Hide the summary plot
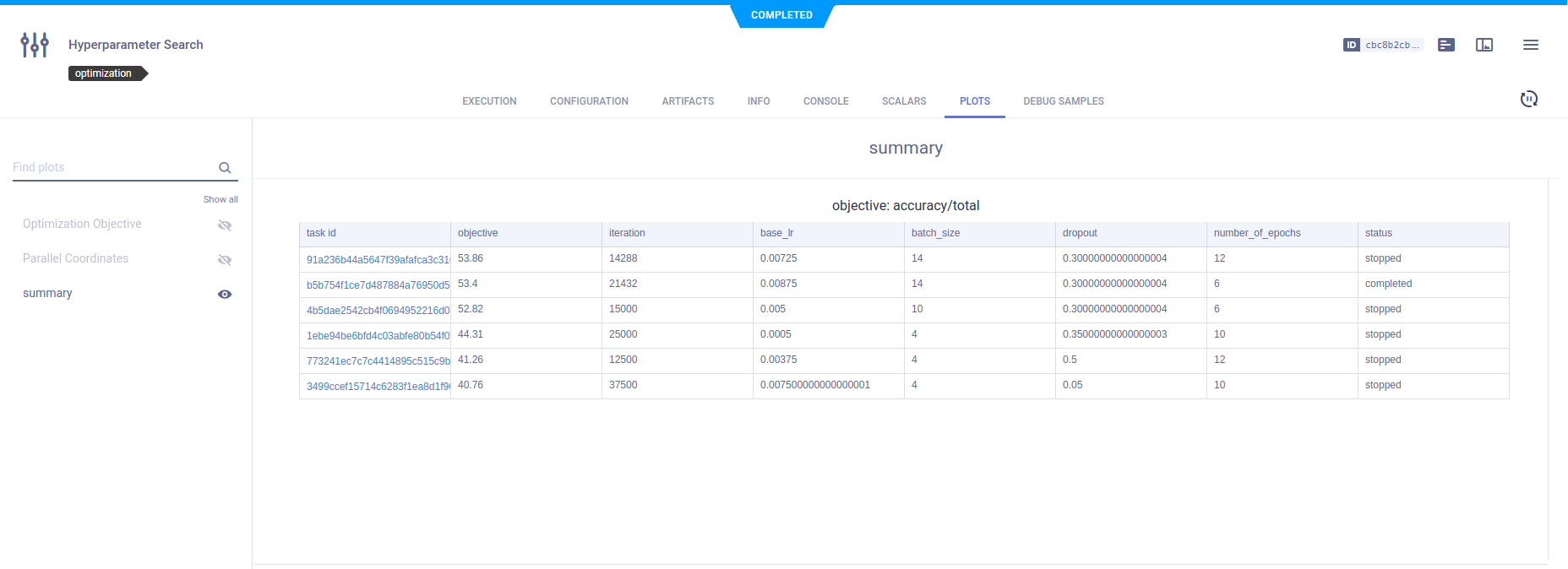 click(x=225, y=295)
